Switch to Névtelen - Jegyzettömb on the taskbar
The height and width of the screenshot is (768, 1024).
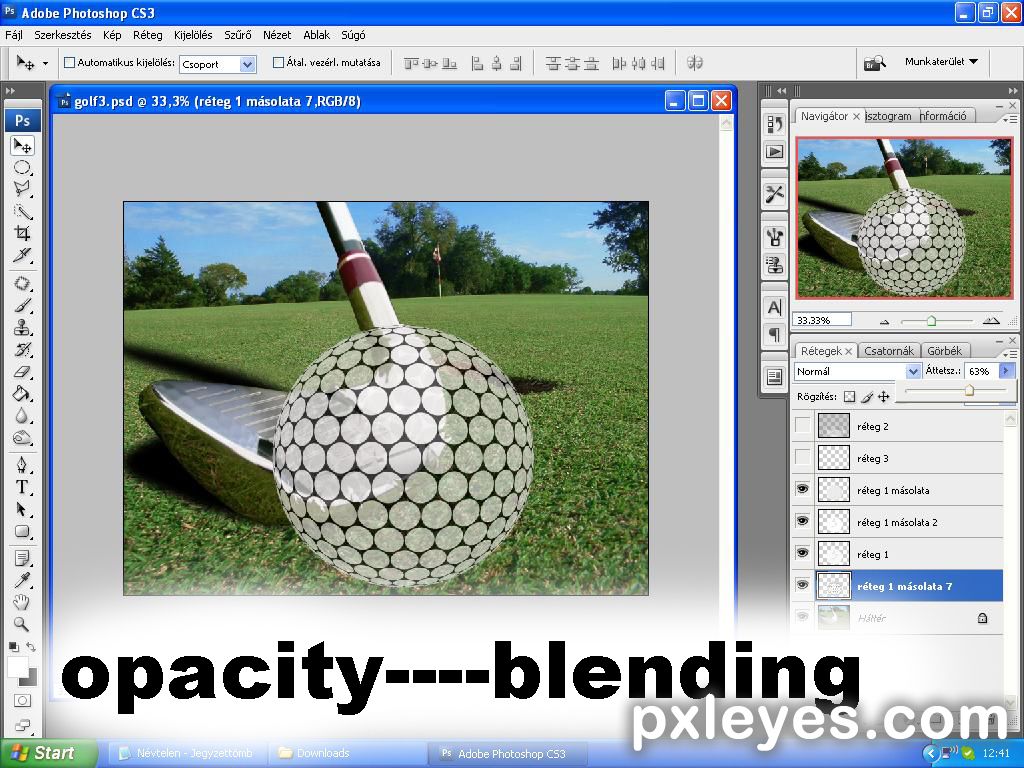(x=187, y=753)
